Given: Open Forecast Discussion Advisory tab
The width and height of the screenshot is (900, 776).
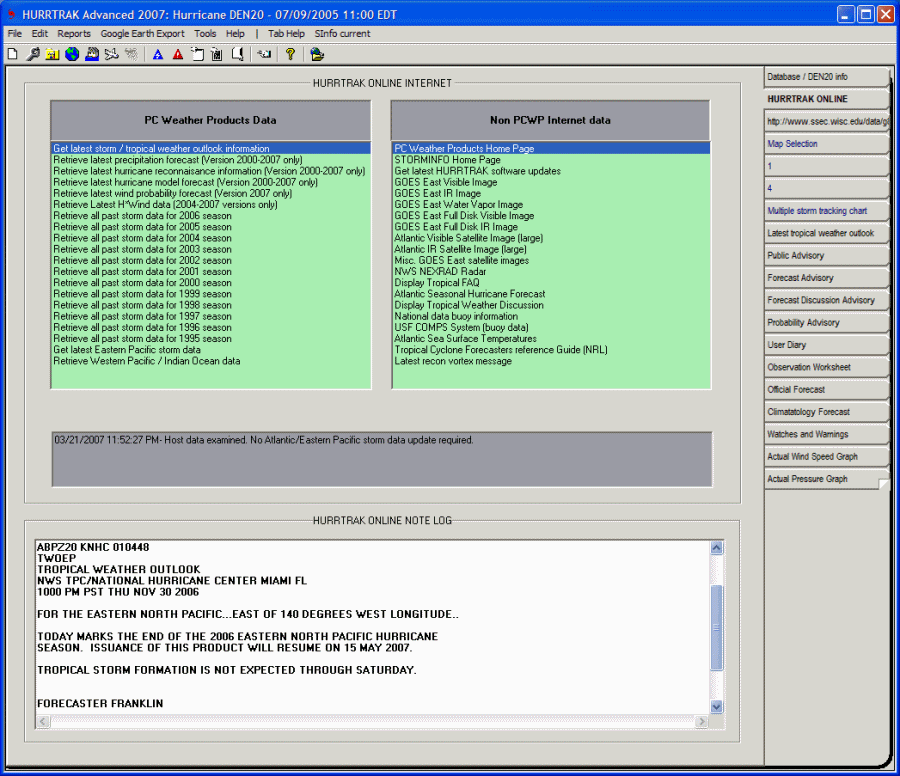Looking at the screenshot, I should (x=826, y=301).
